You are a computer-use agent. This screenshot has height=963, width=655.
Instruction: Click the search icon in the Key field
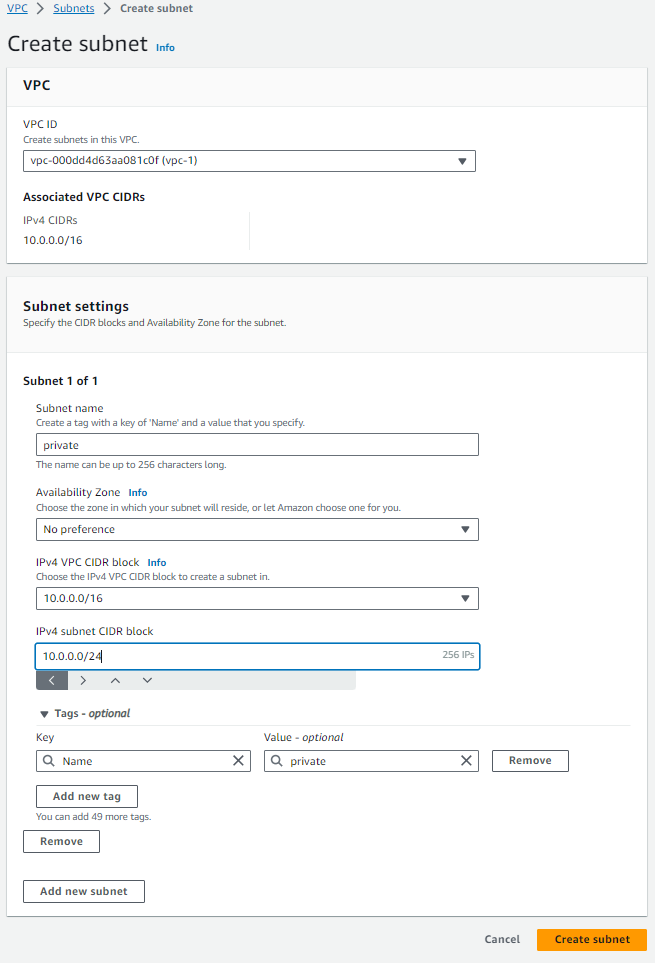point(48,761)
